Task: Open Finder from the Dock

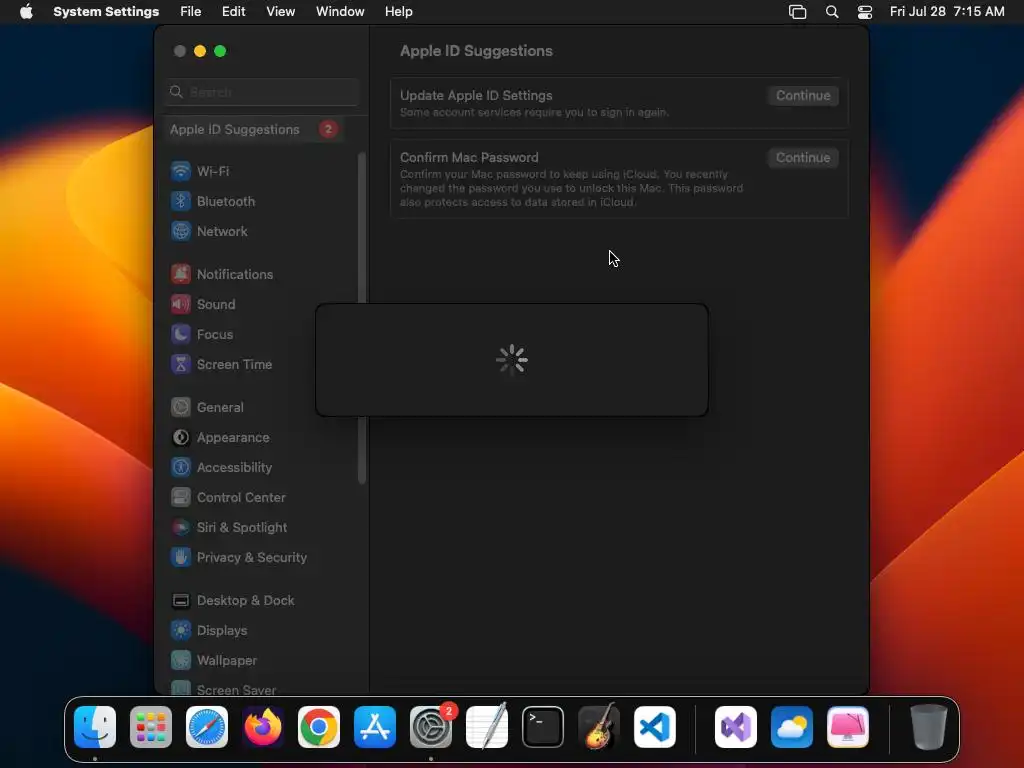Action: point(95,727)
